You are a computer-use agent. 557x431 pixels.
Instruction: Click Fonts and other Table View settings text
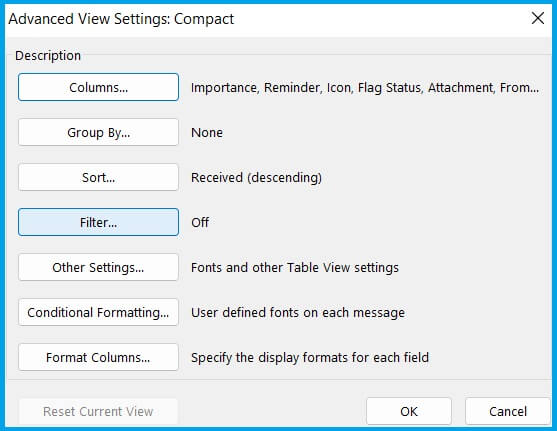(295, 268)
